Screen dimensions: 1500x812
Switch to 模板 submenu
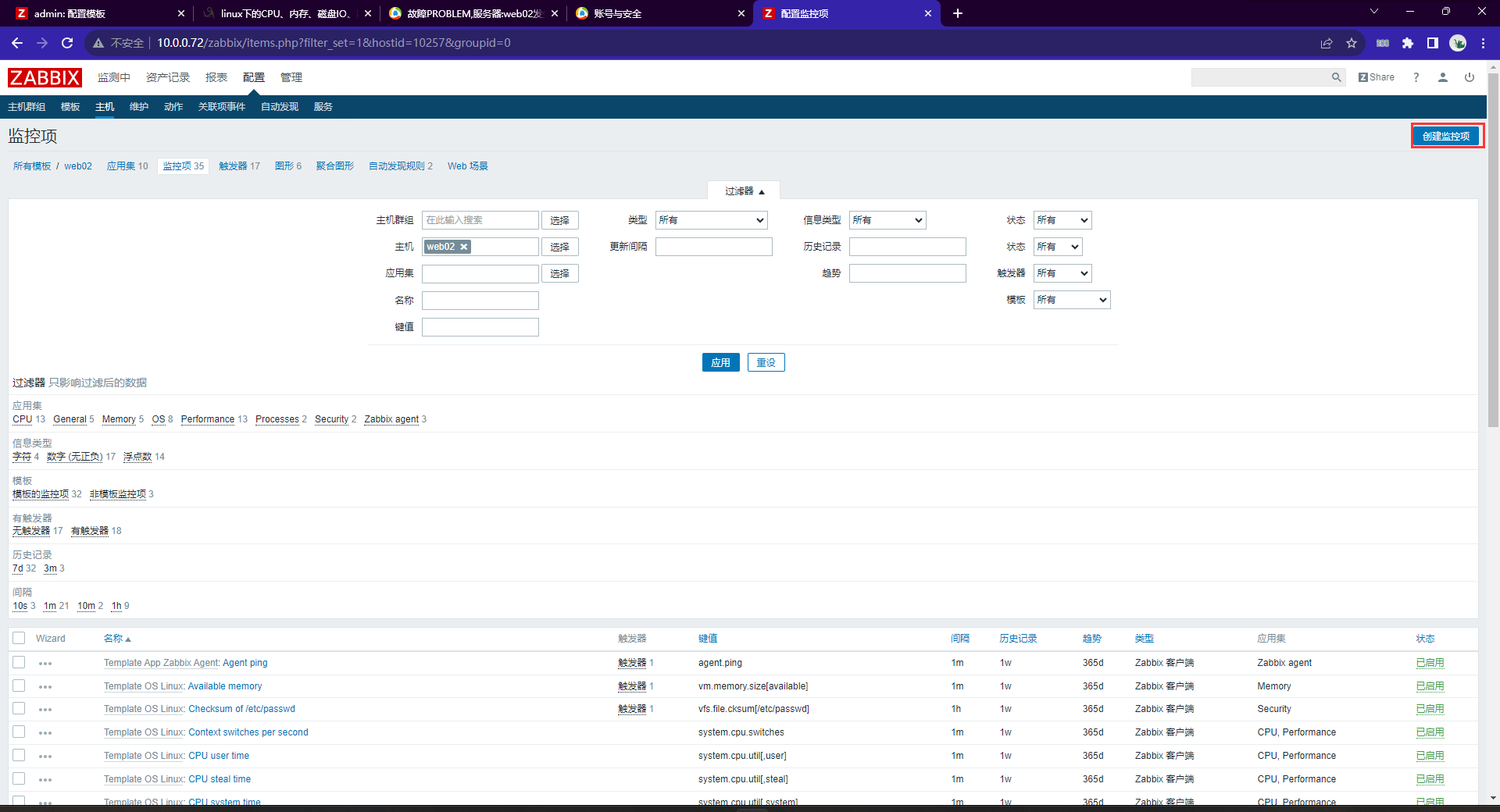tap(70, 107)
